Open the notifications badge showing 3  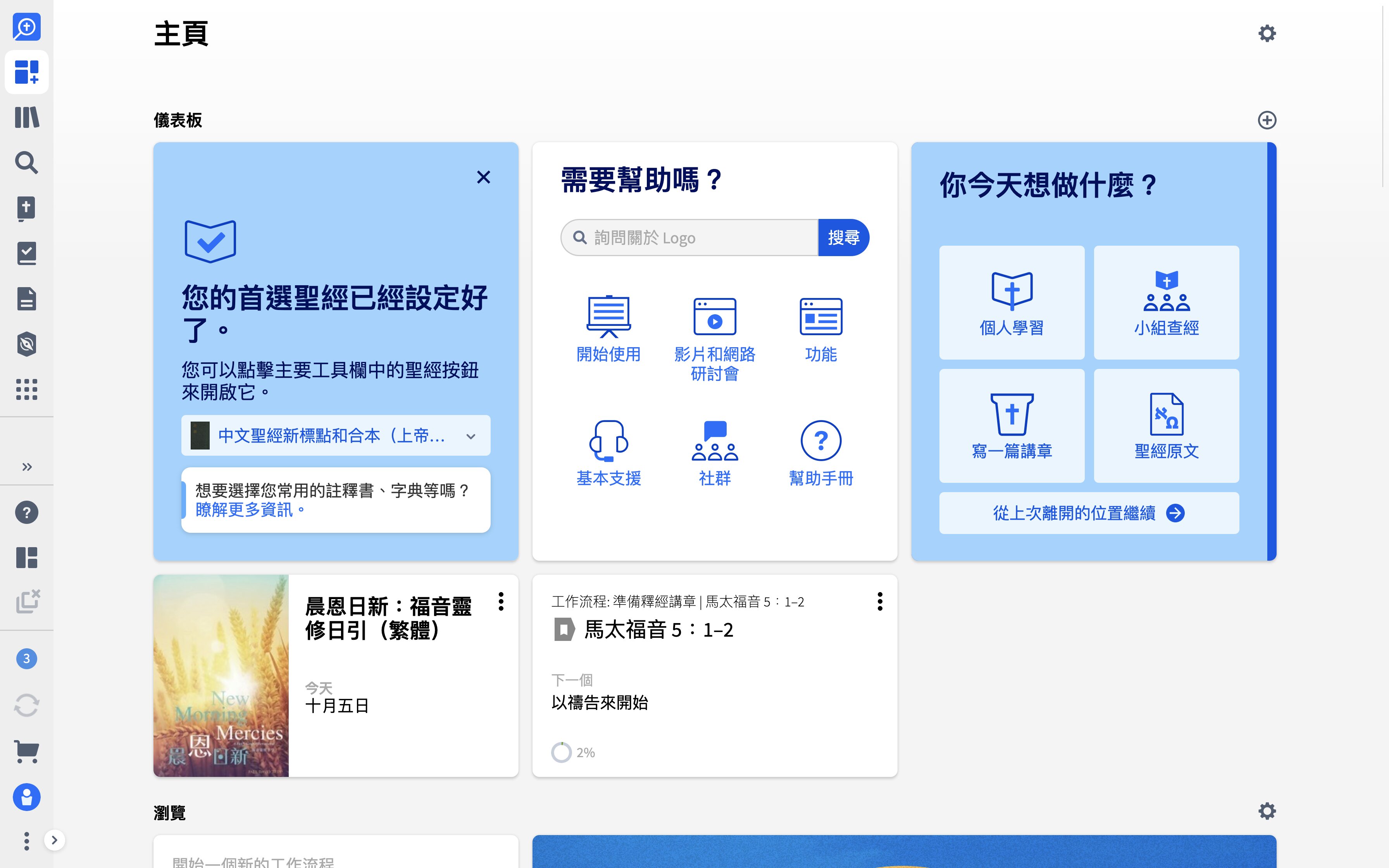pyautogui.click(x=26, y=658)
